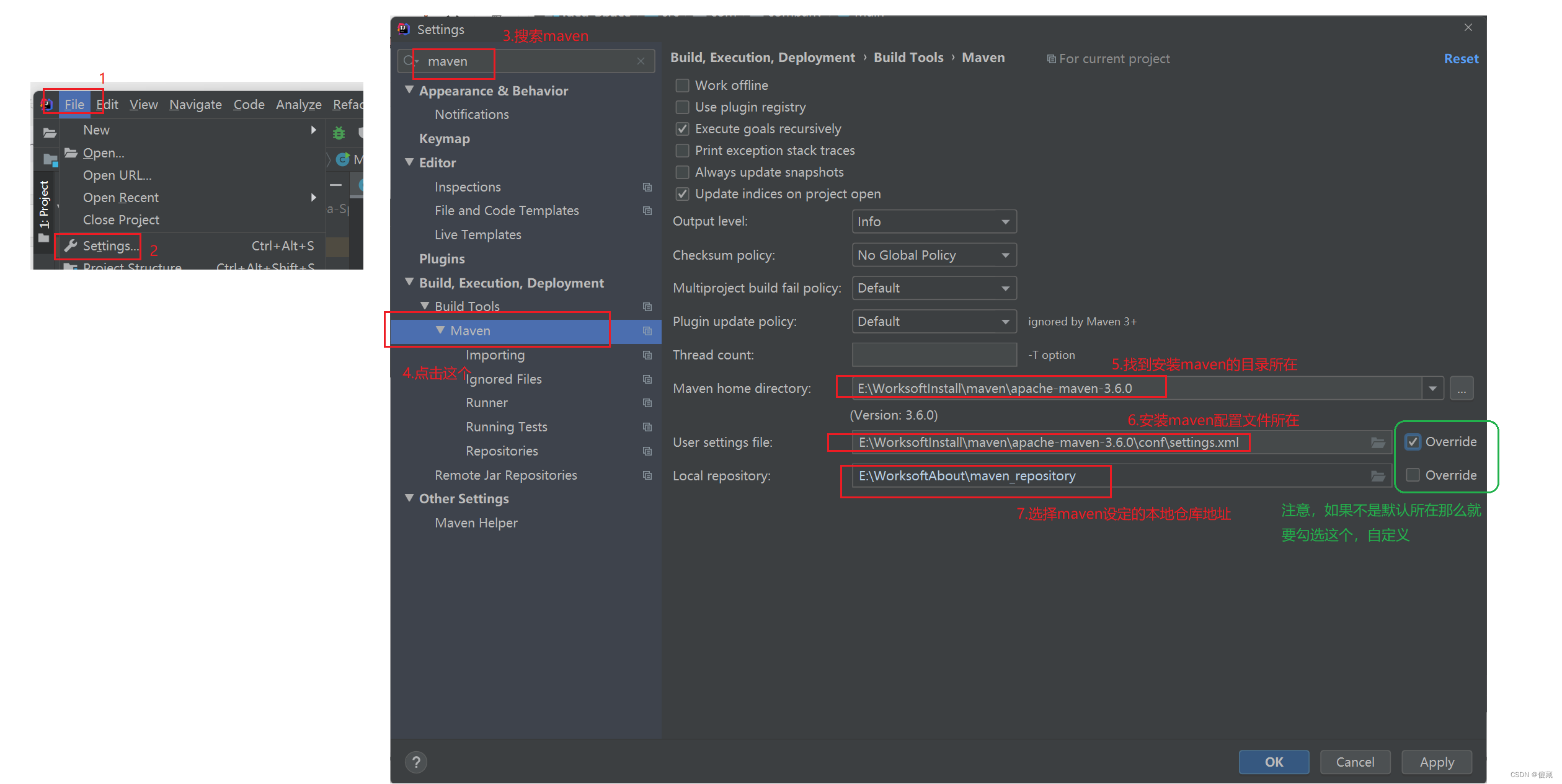Click the Thread count input field

(934, 355)
